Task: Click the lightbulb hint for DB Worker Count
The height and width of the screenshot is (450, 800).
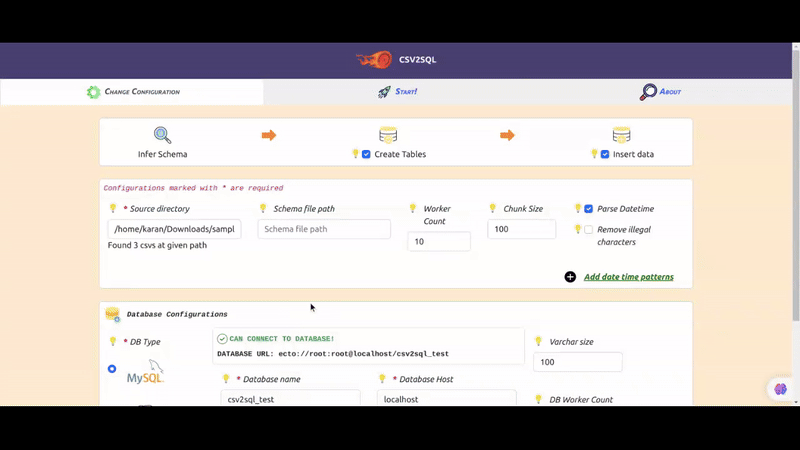Action: pyautogui.click(x=538, y=399)
